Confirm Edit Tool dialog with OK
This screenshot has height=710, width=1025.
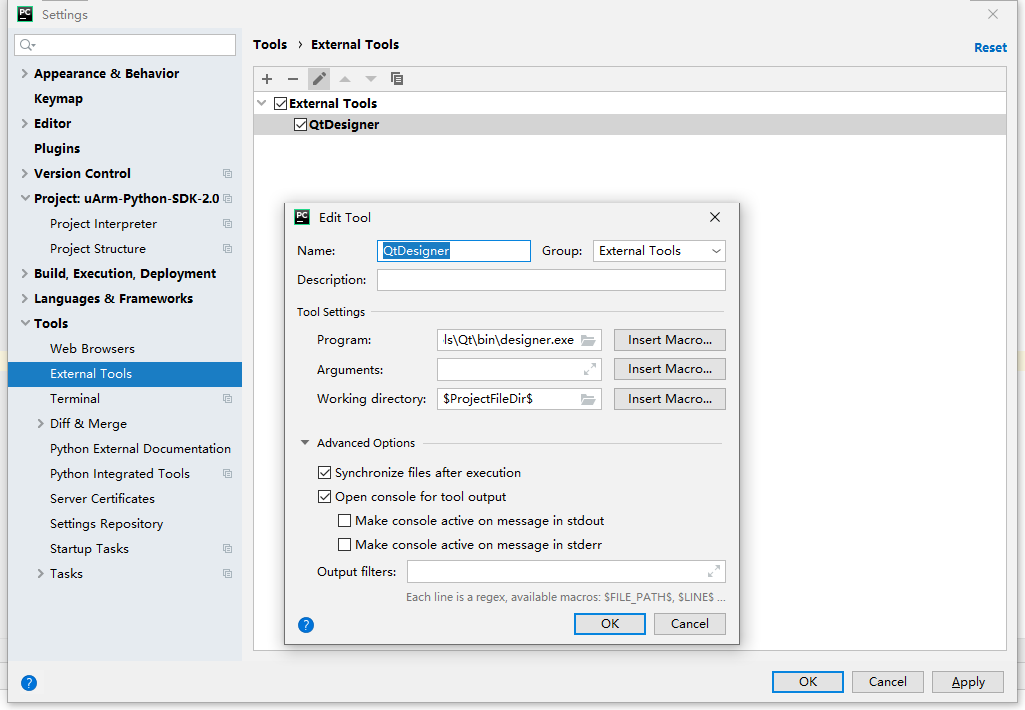click(609, 624)
